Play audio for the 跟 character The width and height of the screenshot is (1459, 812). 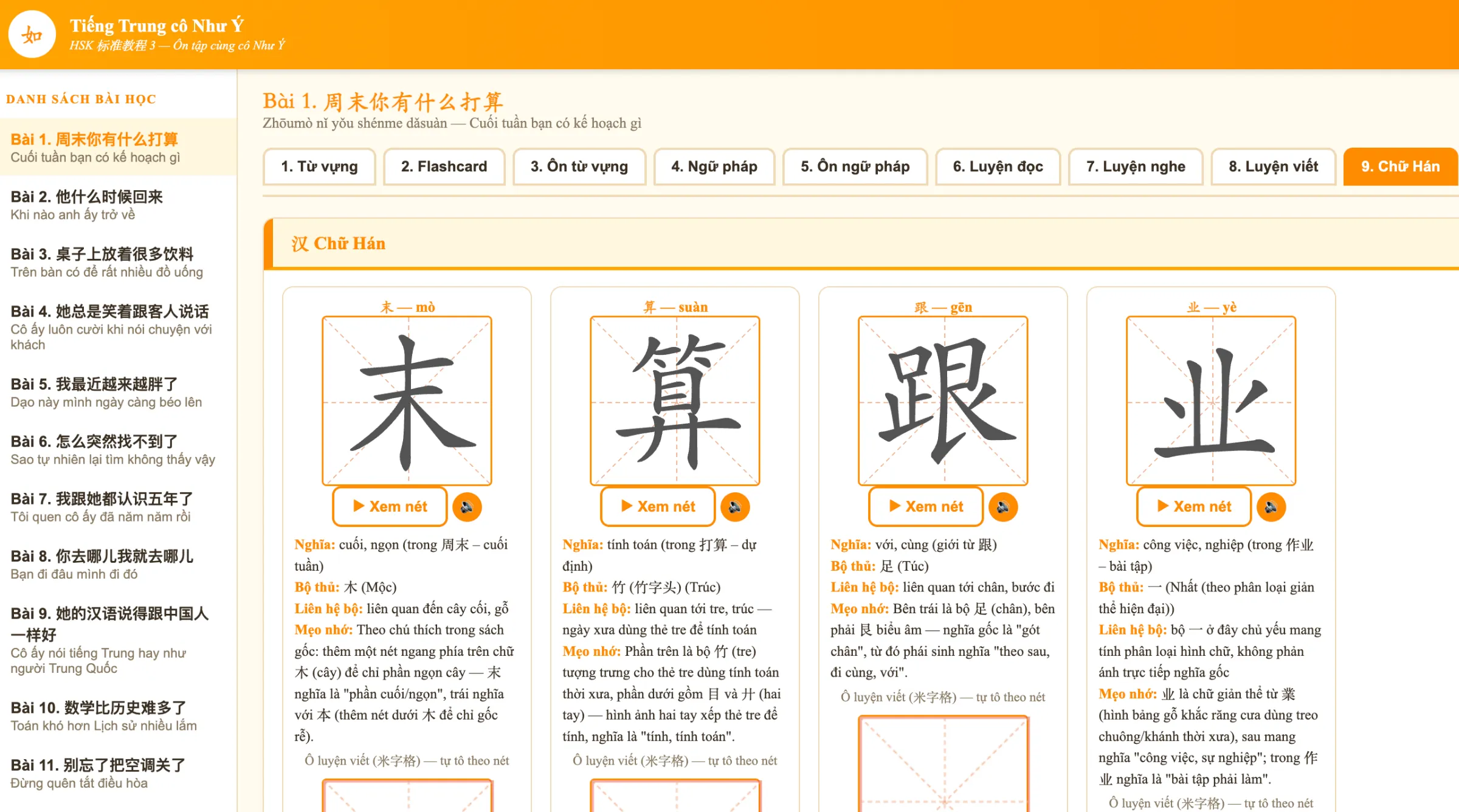(1003, 507)
